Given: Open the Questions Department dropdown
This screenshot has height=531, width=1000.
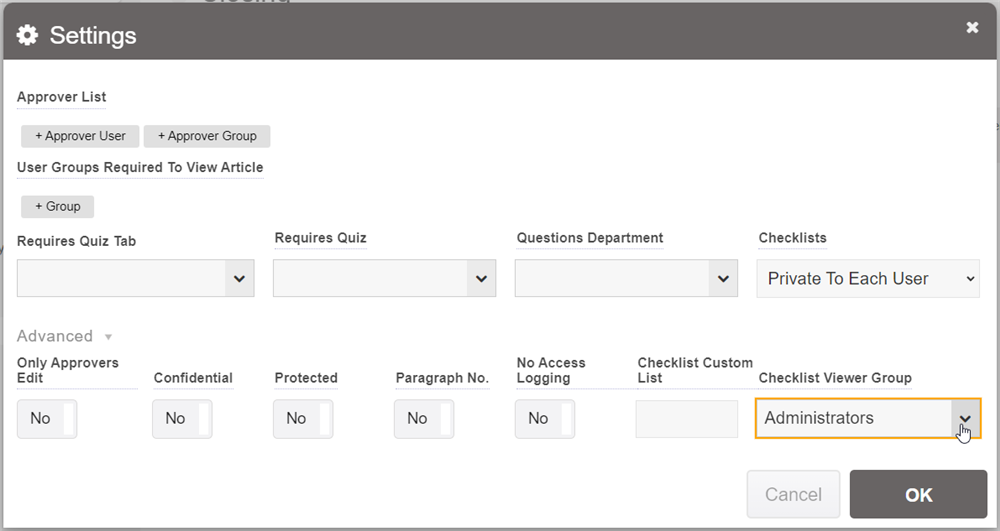Looking at the screenshot, I should 626,279.
